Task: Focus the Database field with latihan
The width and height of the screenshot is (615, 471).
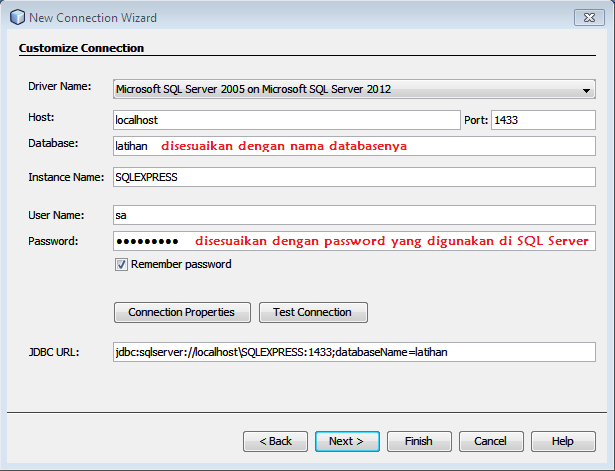Action: coord(354,146)
